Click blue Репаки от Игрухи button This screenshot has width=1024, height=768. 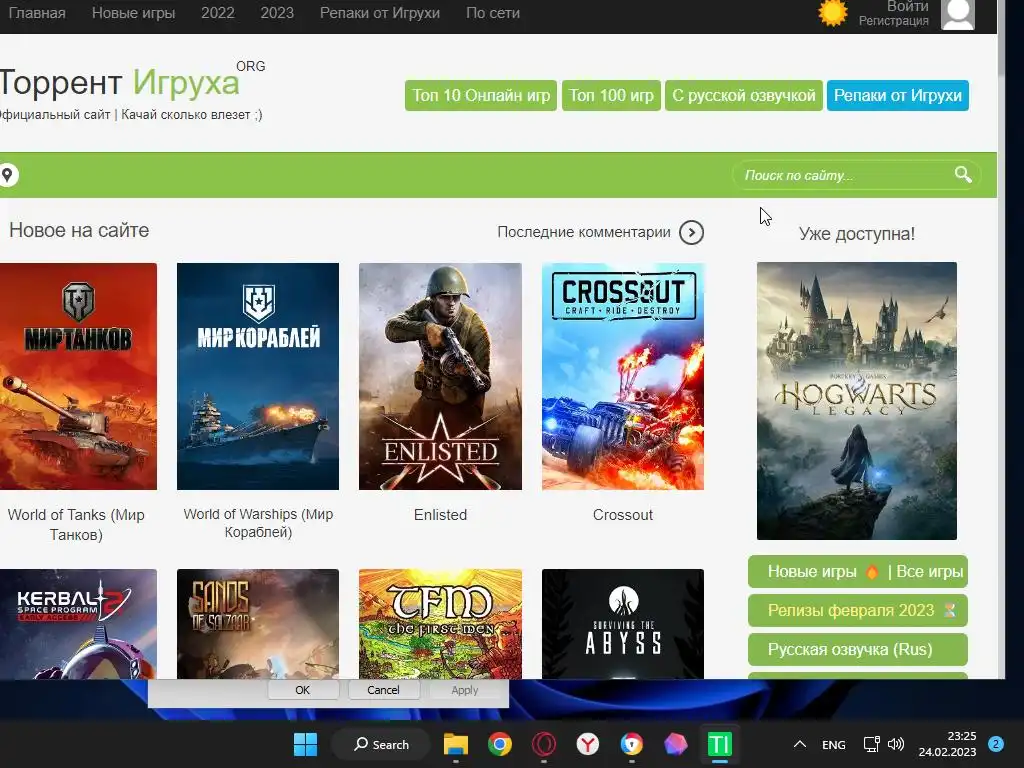[x=897, y=95]
